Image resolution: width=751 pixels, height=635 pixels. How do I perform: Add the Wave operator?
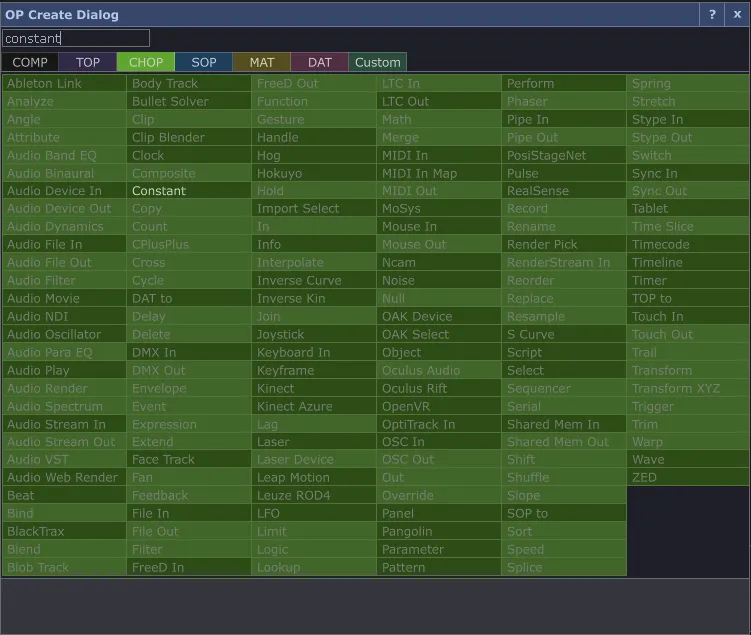pos(688,459)
